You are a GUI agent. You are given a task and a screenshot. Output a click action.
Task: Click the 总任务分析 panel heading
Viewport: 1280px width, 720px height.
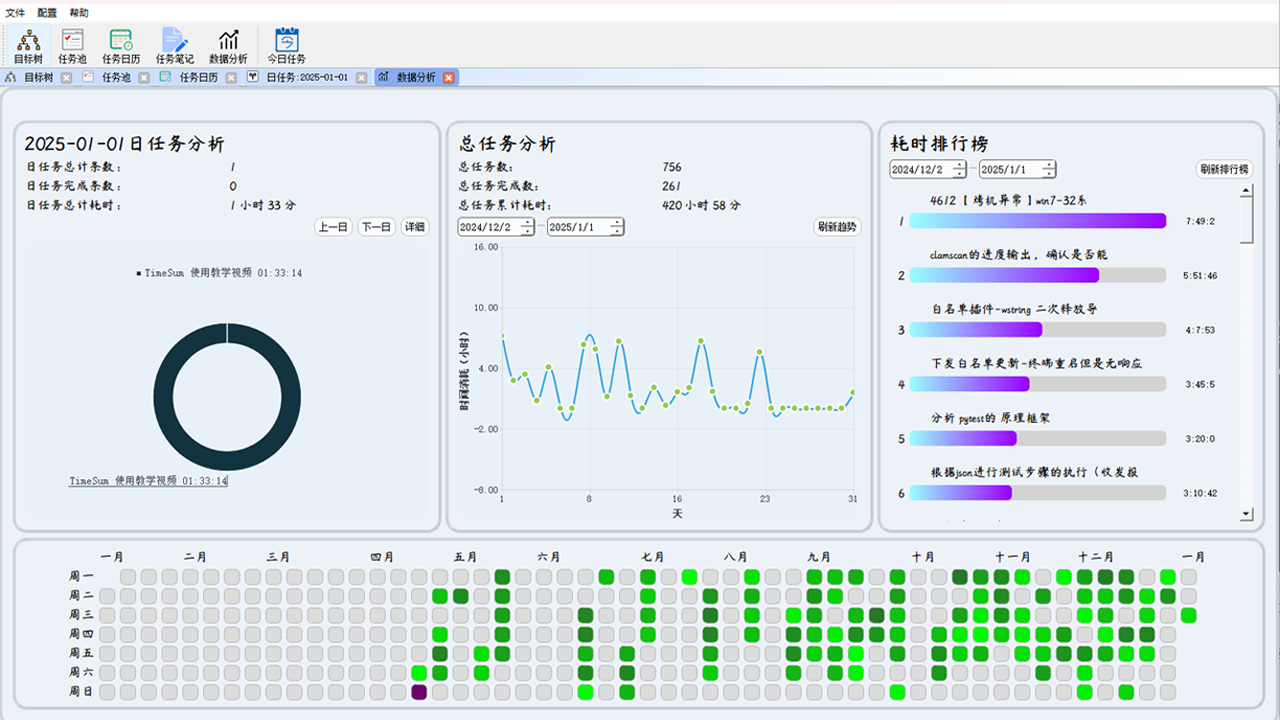[x=507, y=144]
